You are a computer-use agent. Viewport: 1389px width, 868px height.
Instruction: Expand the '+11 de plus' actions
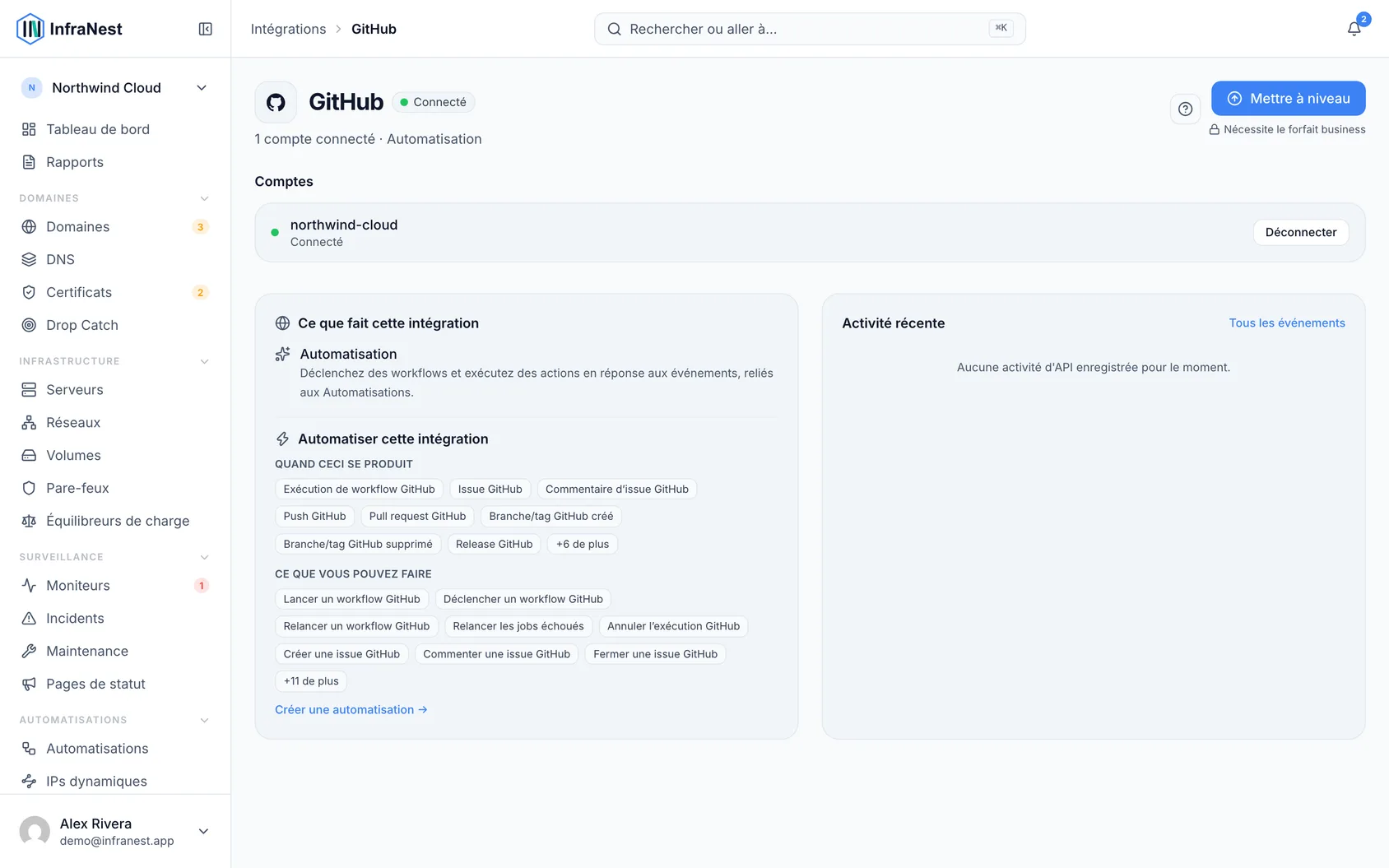pos(311,681)
